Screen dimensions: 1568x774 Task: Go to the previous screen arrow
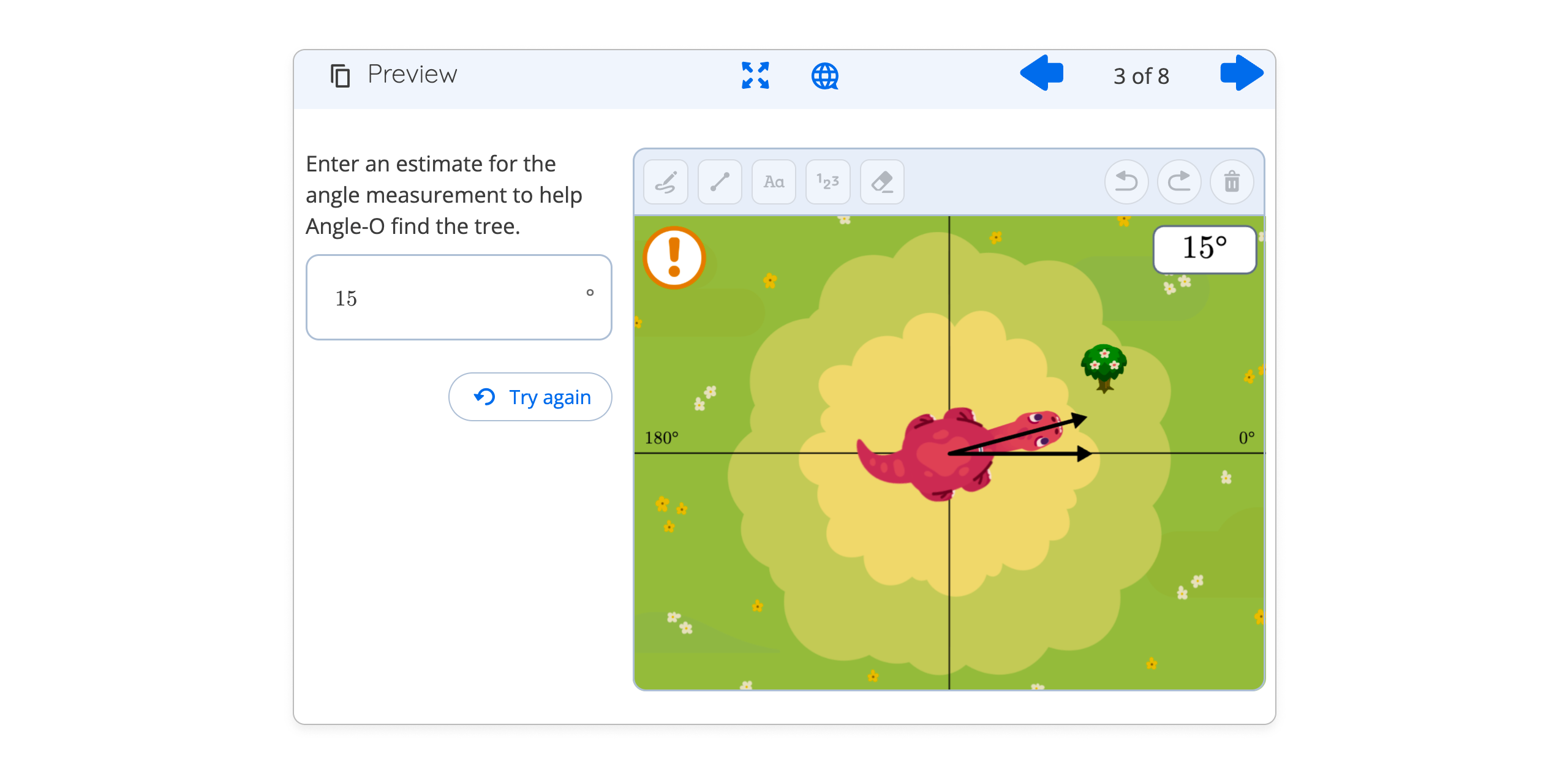(x=1041, y=73)
